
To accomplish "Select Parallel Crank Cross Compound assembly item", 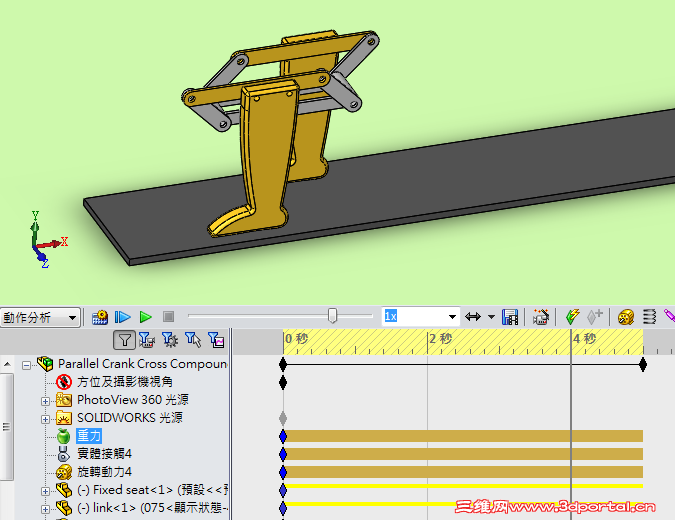I will point(142,364).
